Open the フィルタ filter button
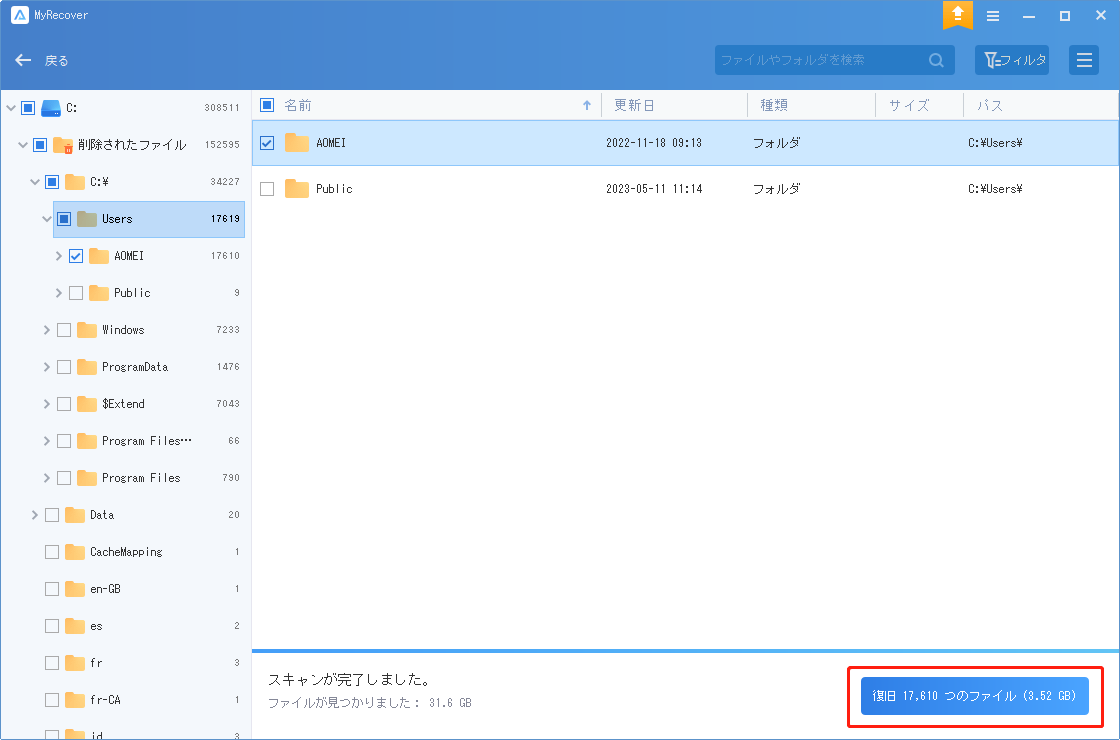The height and width of the screenshot is (740, 1120). pos(1012,60)
